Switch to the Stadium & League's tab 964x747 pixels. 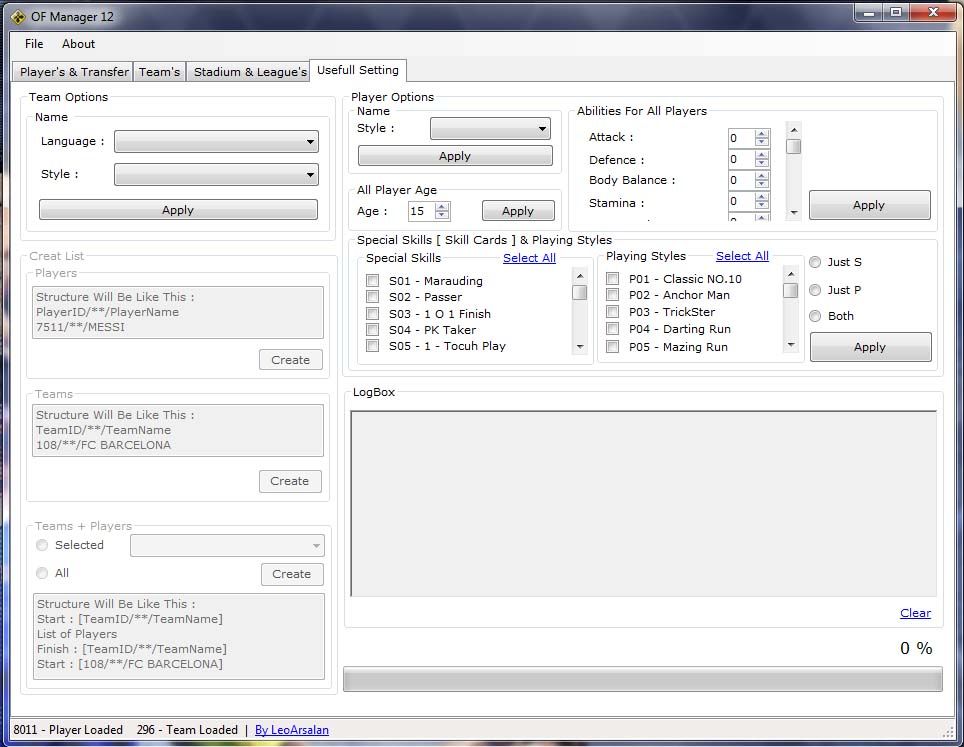tap(249, 72)
